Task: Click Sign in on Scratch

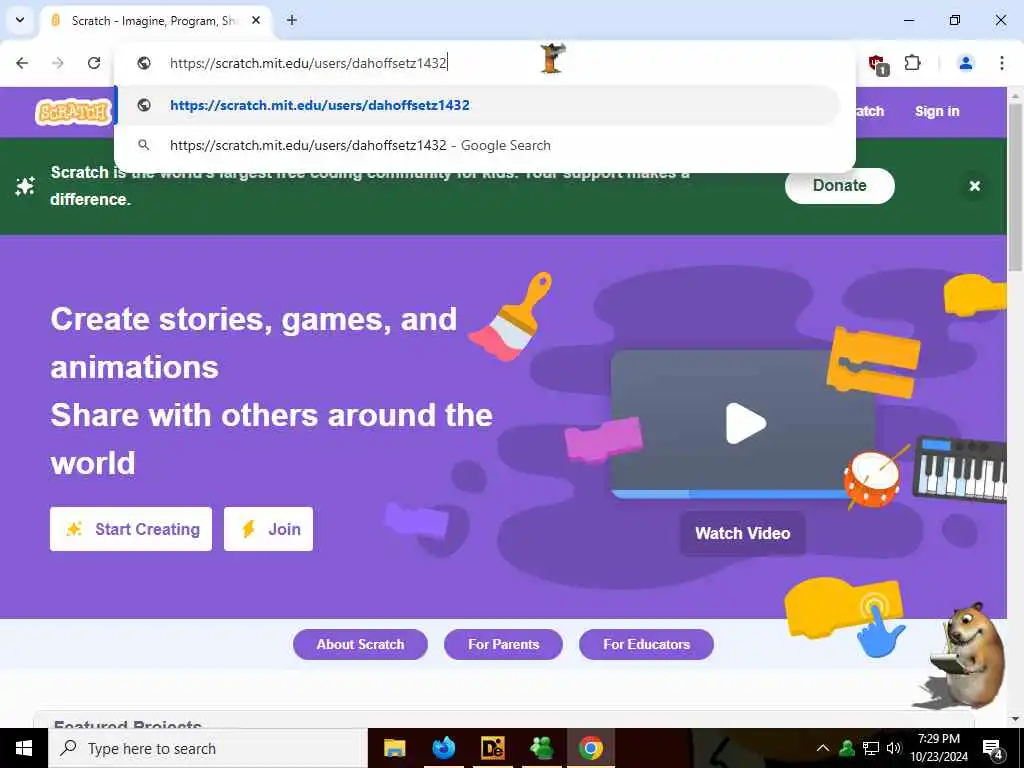Action: [x=937, y=111]
